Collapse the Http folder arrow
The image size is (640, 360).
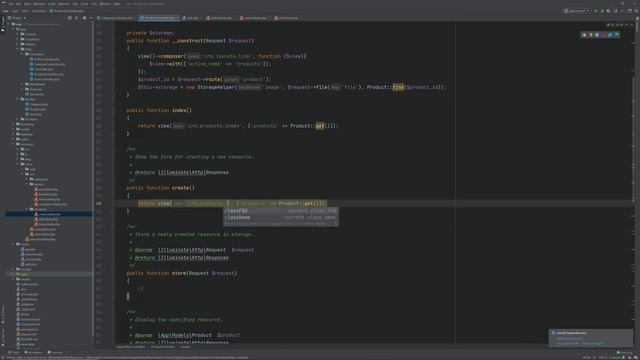(17, 49)
